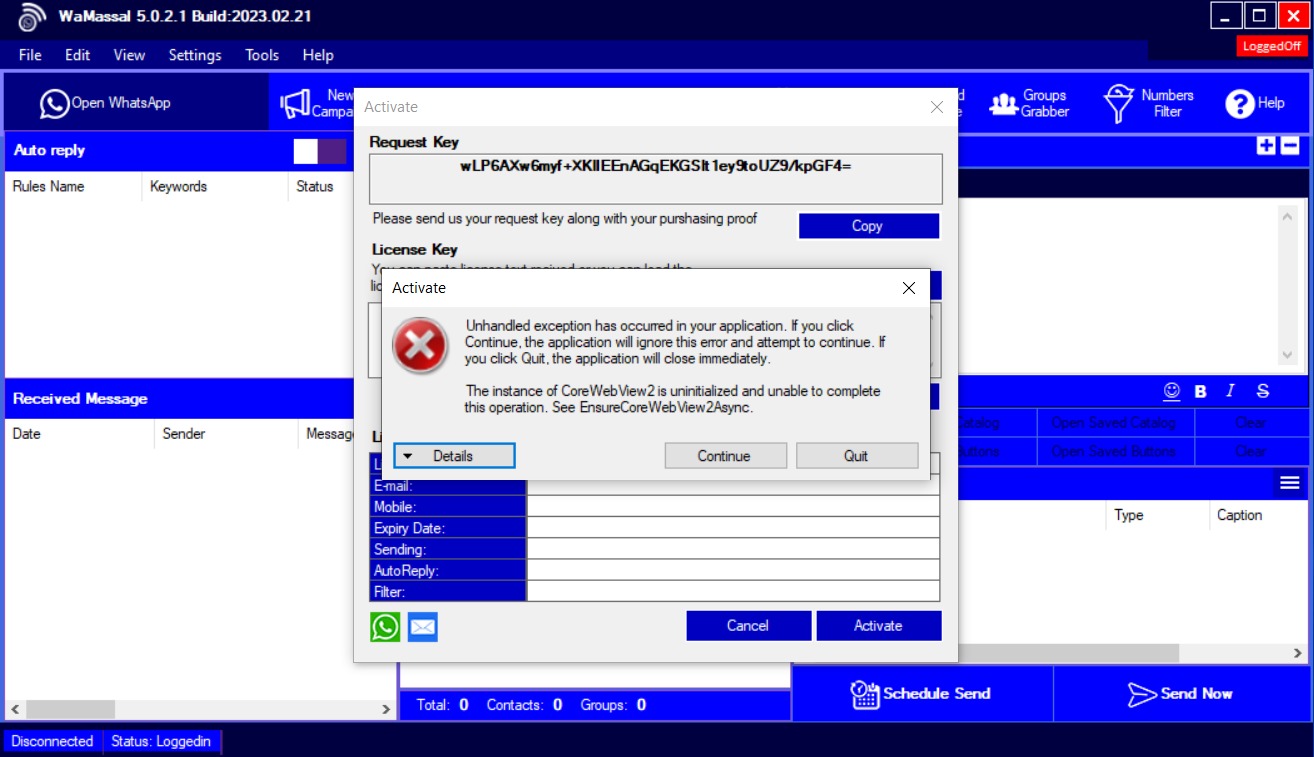Insert an emoji with smiley icon
This screenshot has width=1314, height=757.
[1172, 391]
